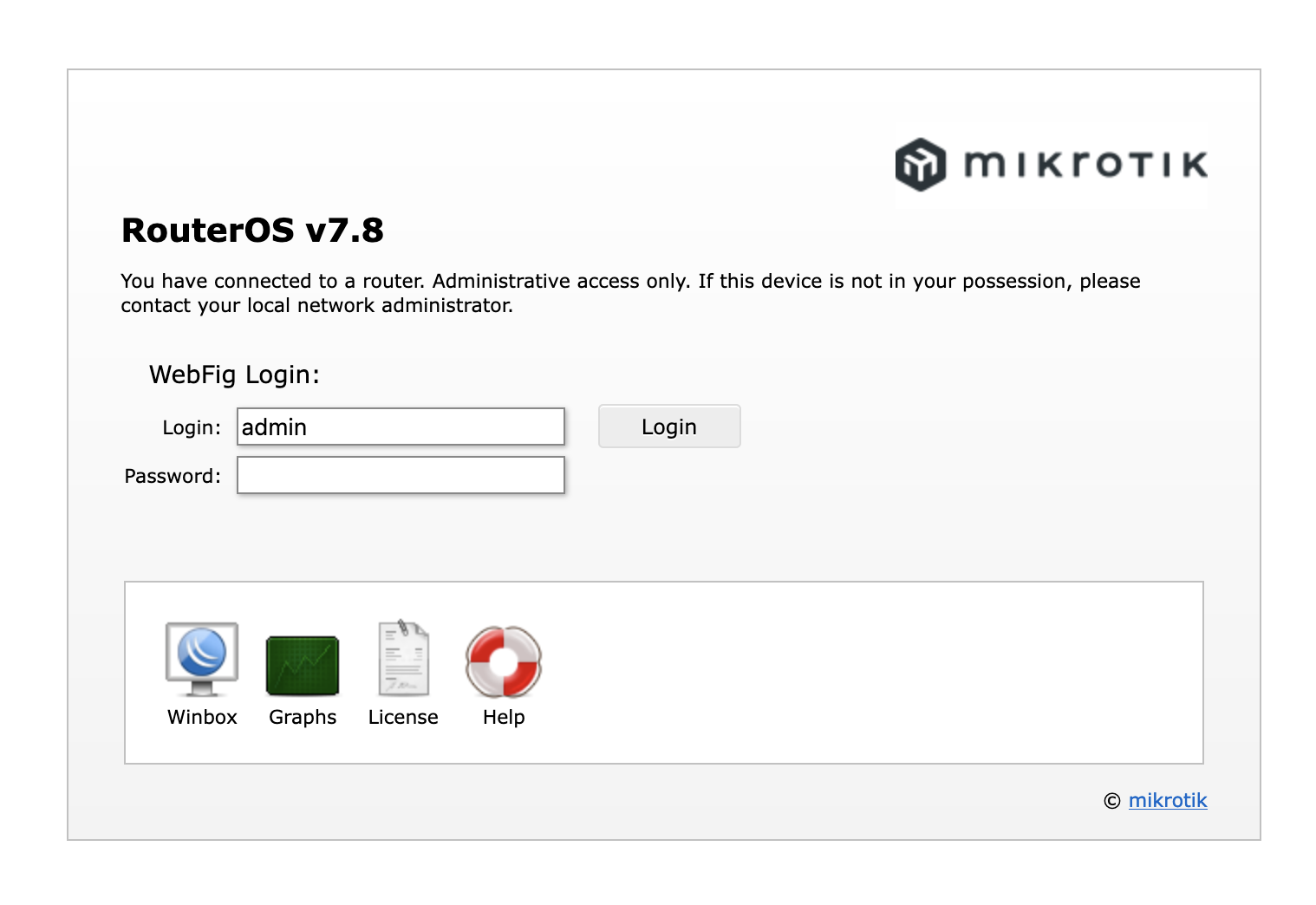Click the MikroTik cube logo emblem
The image size is (1316, 905).
tap(920, 164)
